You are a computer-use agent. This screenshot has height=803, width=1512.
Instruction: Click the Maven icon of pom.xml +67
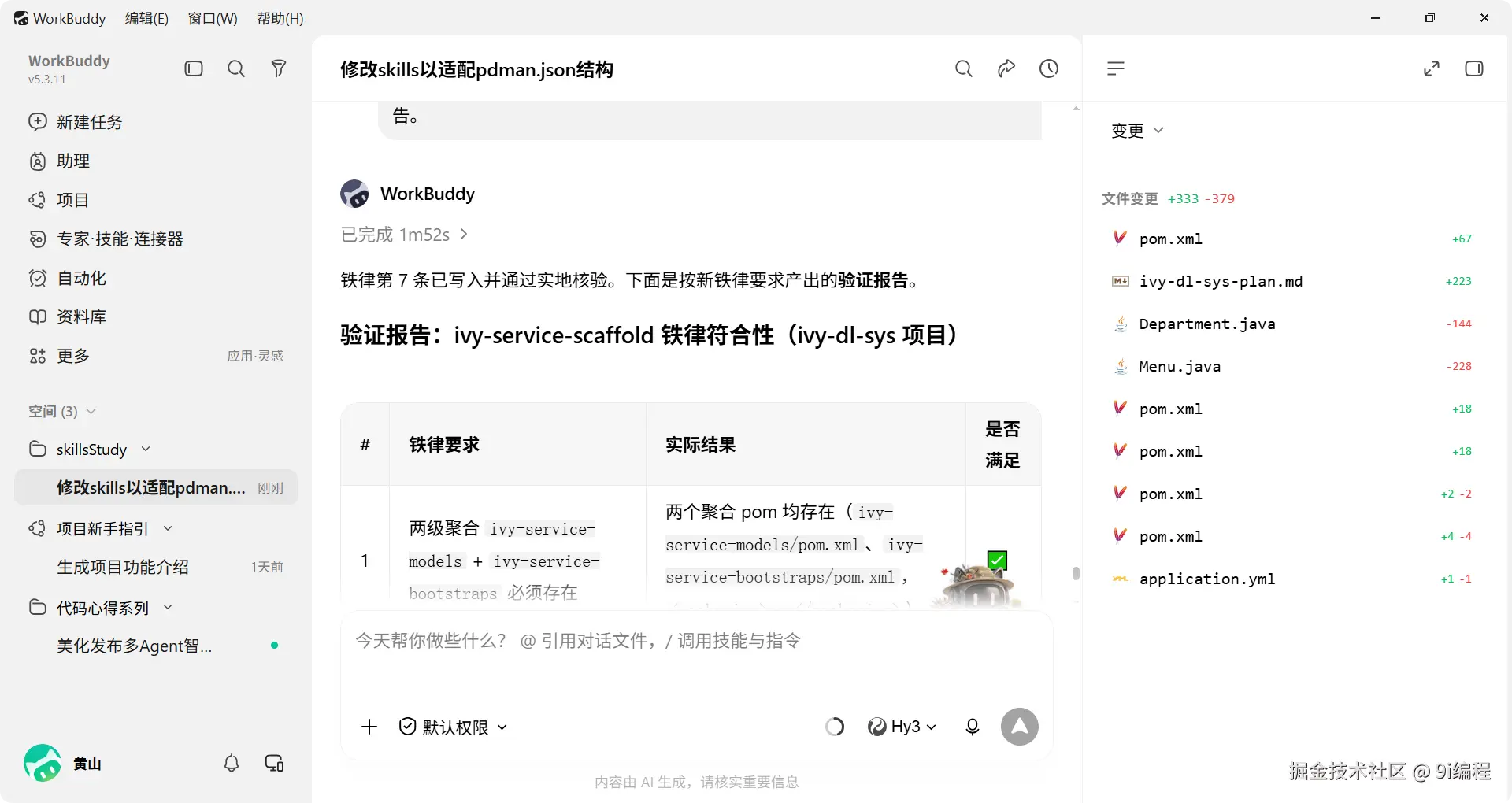point(1120,238)
